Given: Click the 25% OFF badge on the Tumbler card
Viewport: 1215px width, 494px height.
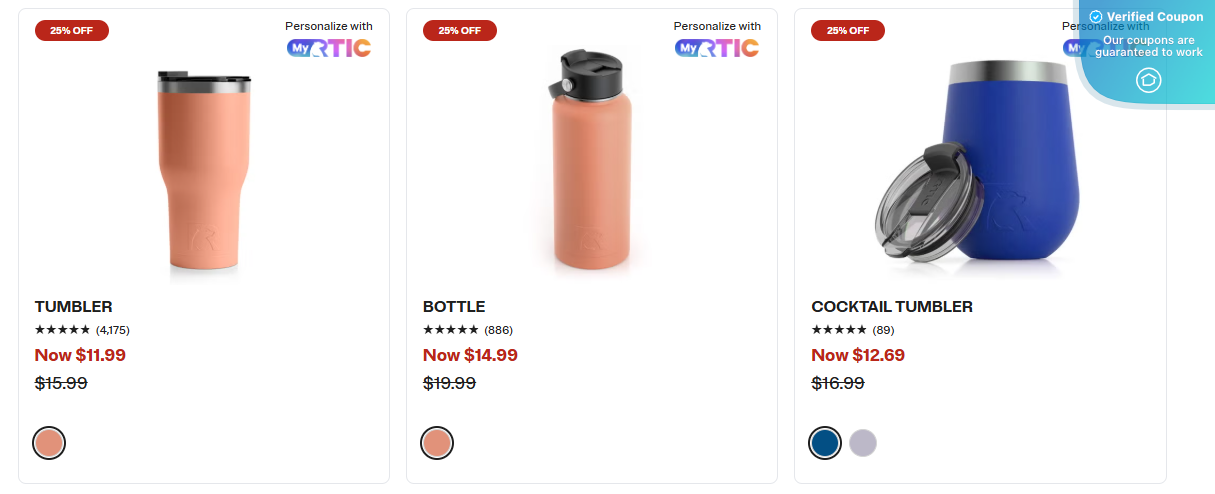Looking at the screenshot, I should (x=72, y=30).
